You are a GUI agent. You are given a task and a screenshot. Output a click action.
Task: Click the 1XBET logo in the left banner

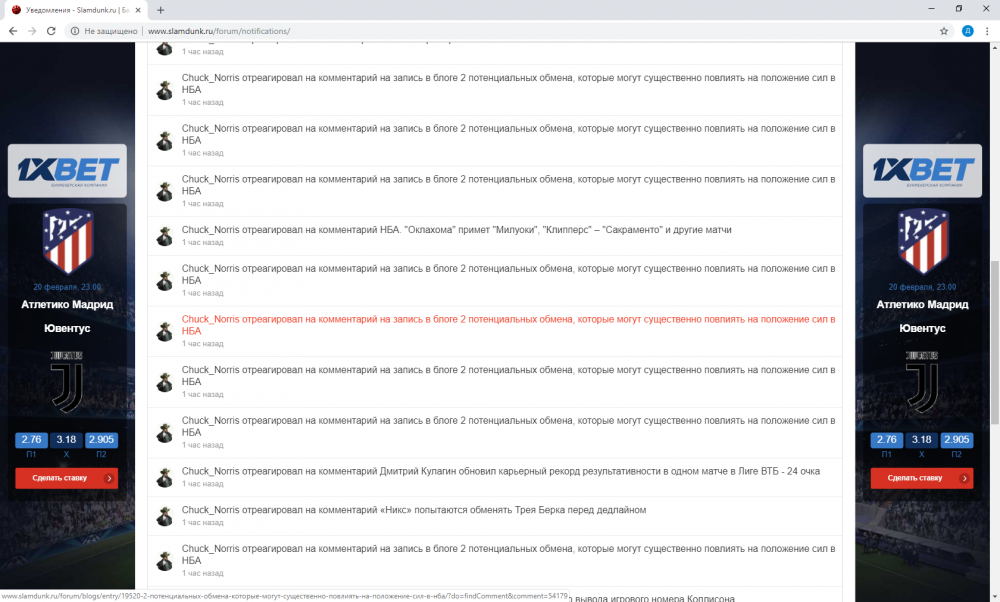tap(67, 171)
